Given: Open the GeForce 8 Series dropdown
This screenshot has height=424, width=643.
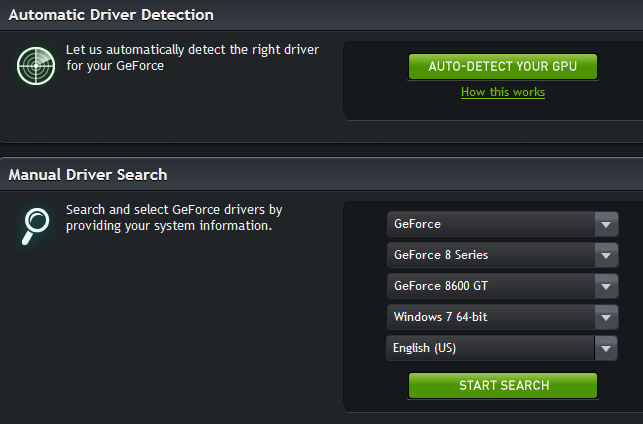Looking at the screenshot, I should pos(502,255).
